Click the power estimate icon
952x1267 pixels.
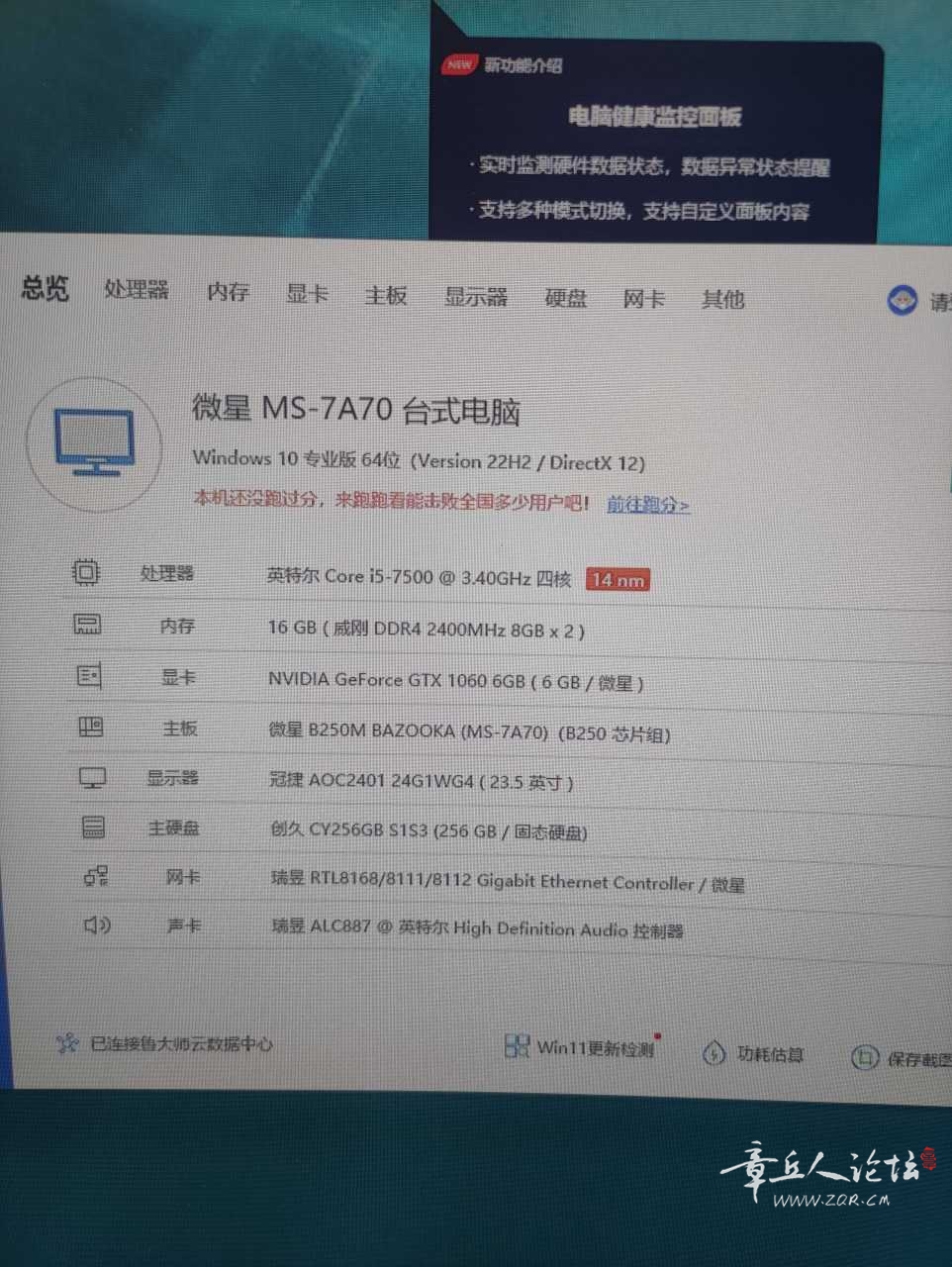click(x=714, y=1054)
